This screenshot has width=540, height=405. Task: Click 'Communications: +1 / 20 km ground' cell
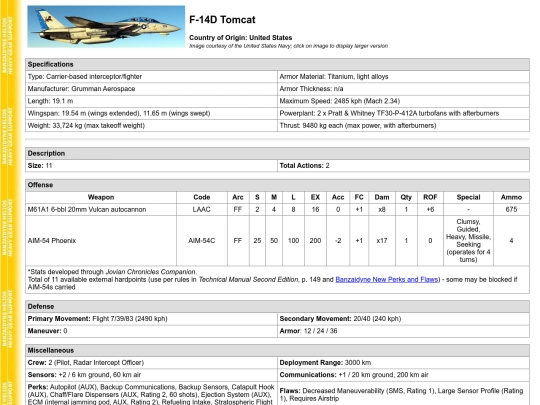tap(403, 375)
